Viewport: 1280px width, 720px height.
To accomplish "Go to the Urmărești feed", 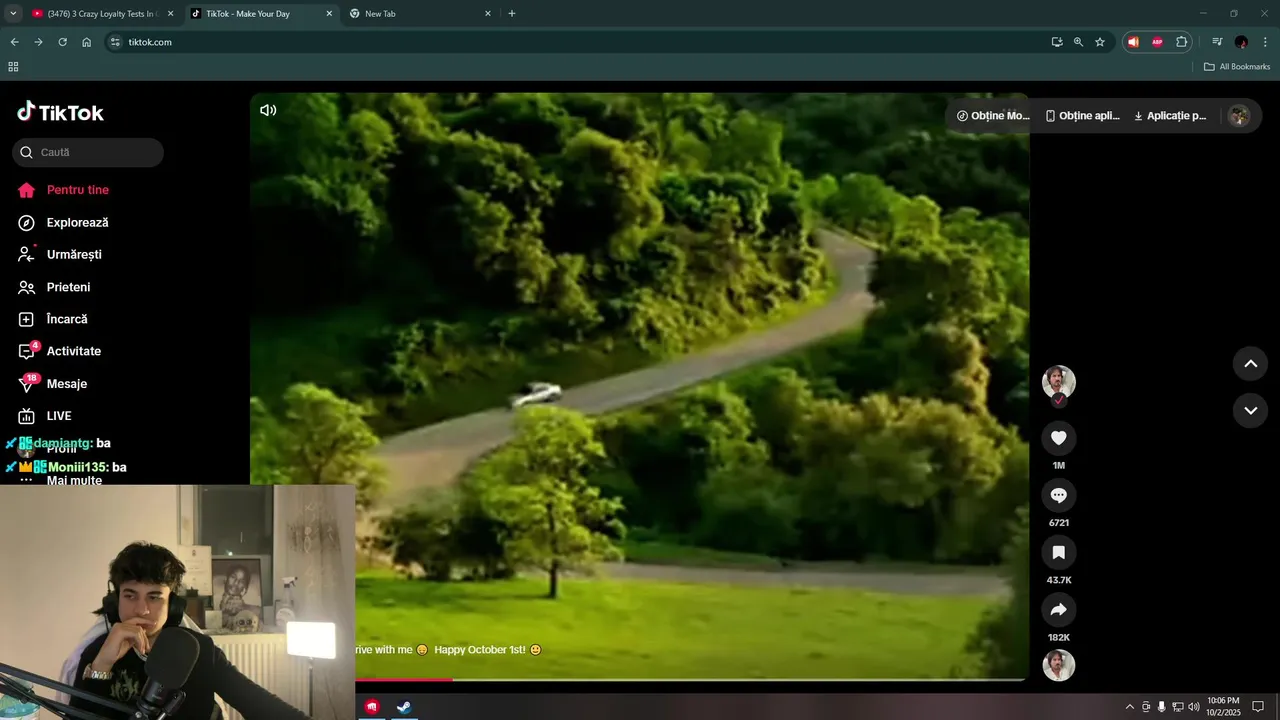I will click(60, 254).
